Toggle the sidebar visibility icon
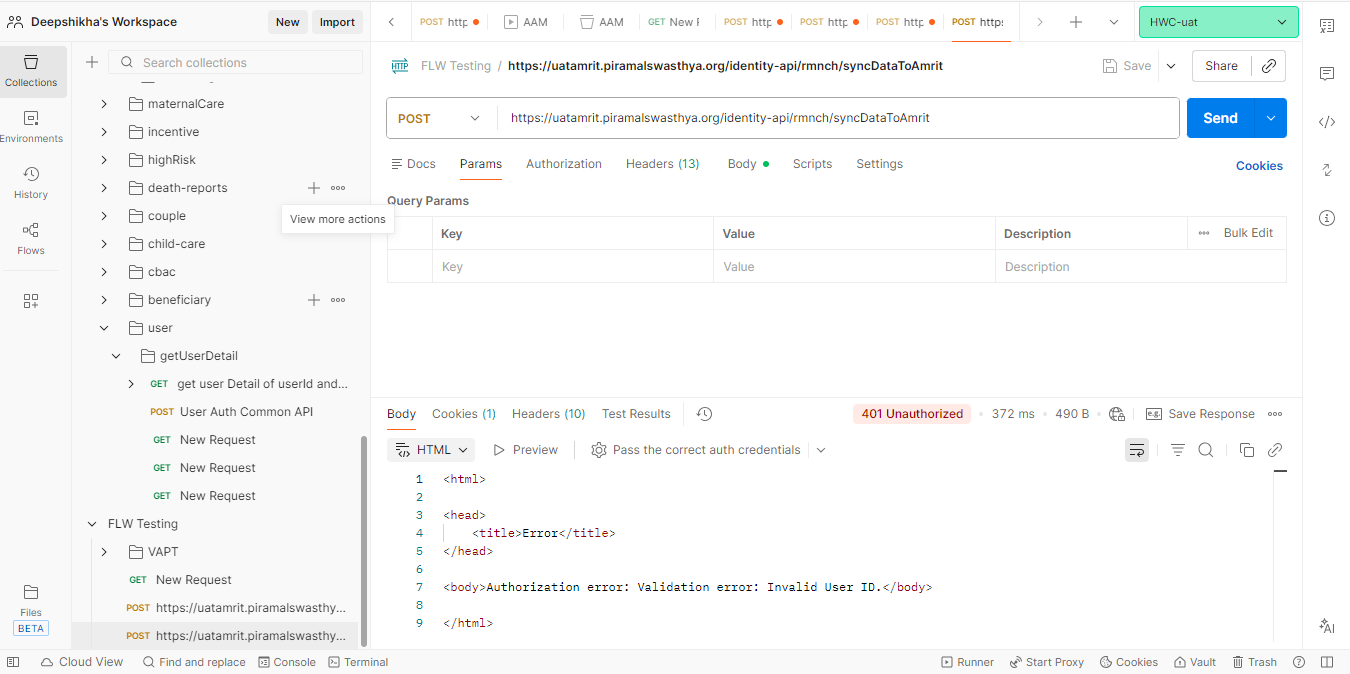This screenshot has width=1350, height=674. 13,662
